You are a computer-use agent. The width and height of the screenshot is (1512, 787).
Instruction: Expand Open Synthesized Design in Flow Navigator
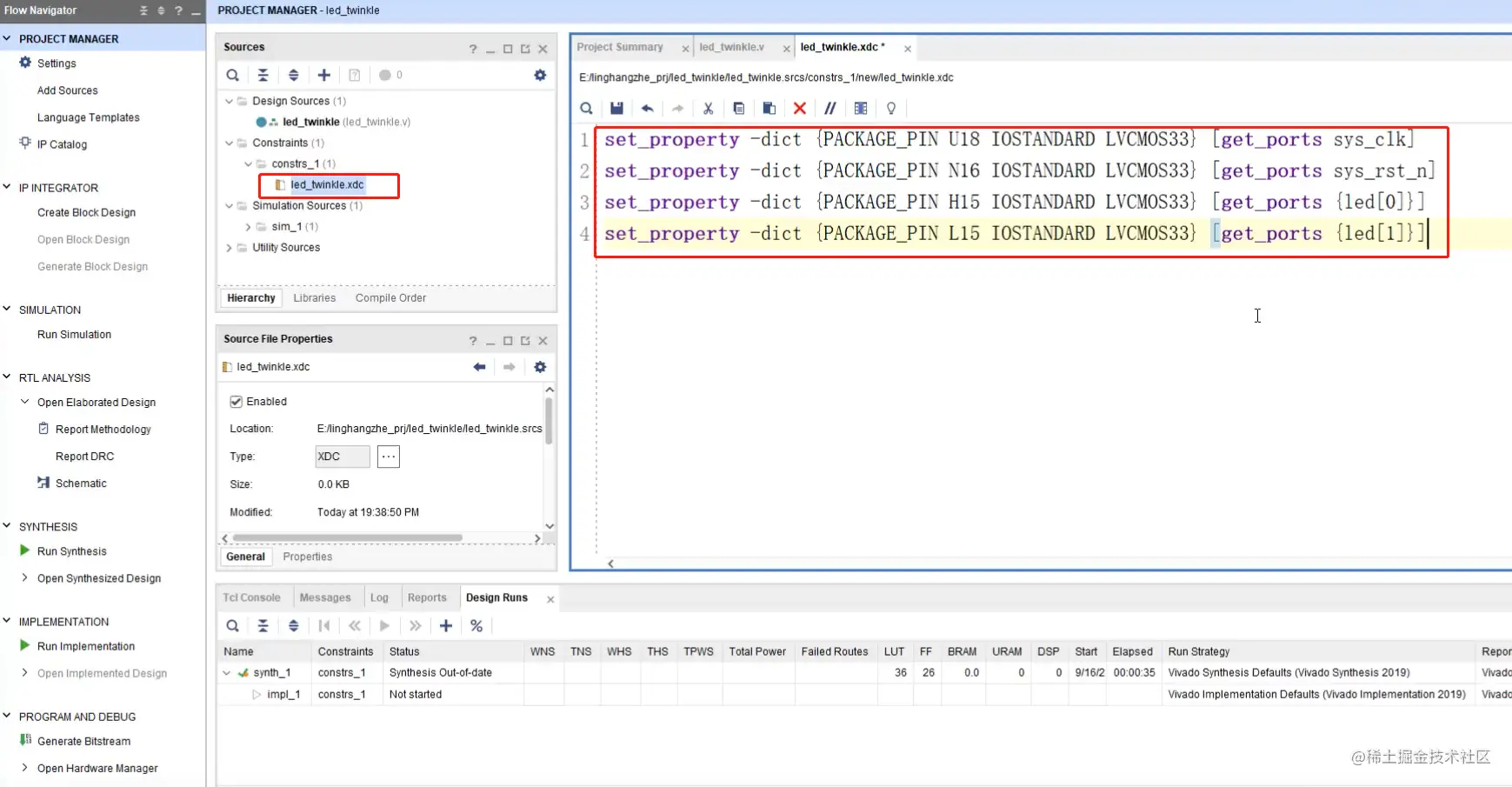pos(24,577)
